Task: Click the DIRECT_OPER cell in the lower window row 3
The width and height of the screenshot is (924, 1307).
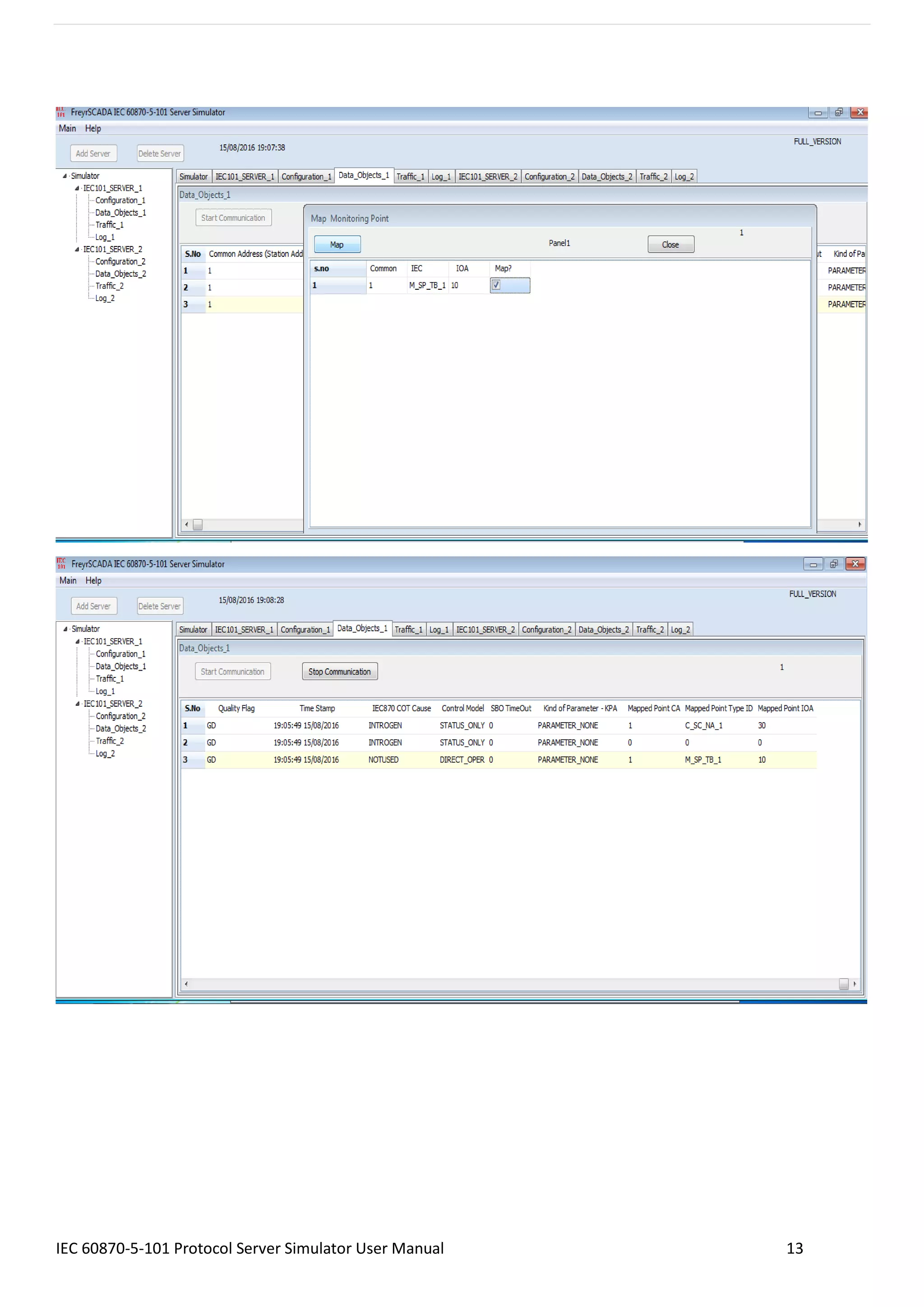Action: tap(462, 760)
